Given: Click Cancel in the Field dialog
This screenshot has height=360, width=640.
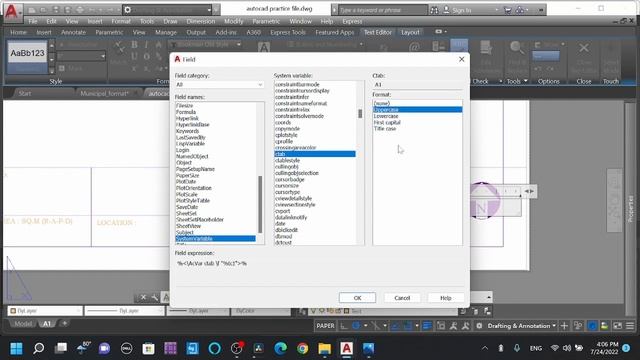Looking at the screenshot, I should click(402, 298).
